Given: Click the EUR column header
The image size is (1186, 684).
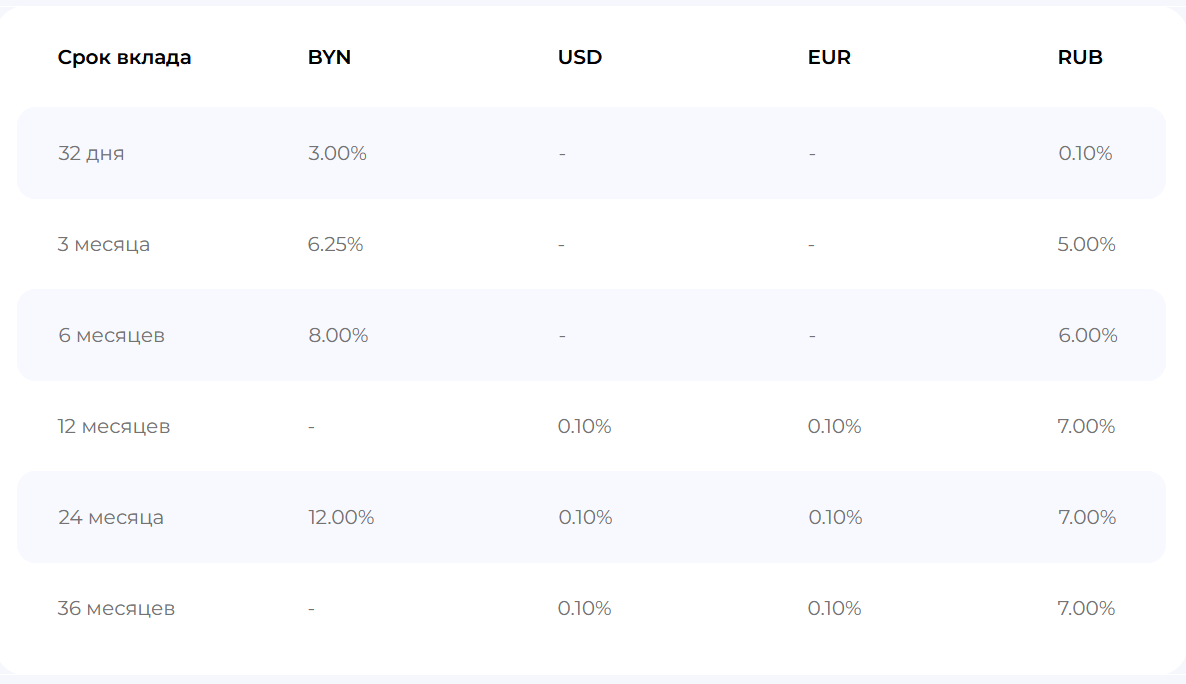Looking at the screenshot, I should [829, 57].
